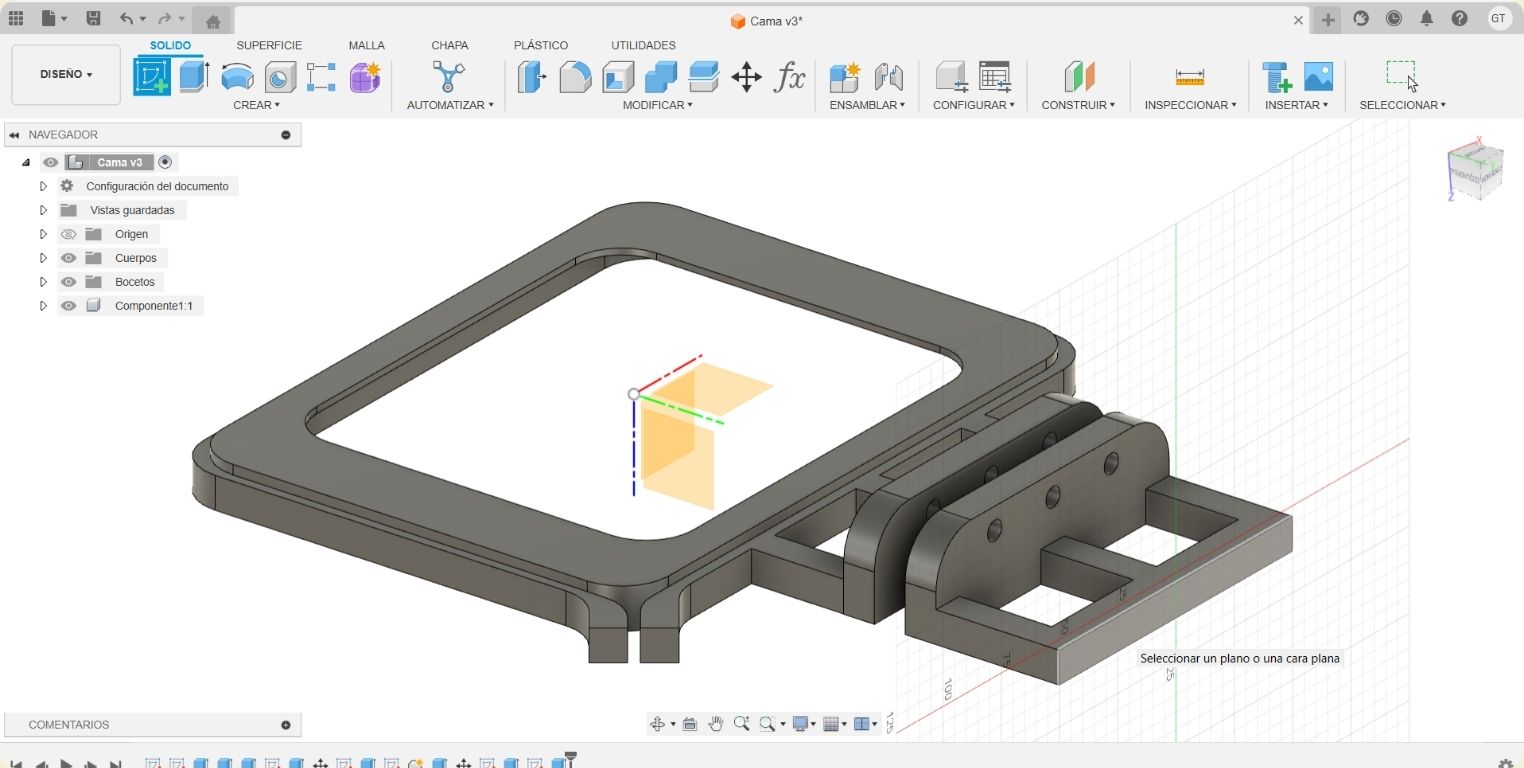Select the Press Pull tool
The width and height of the screenshot is (1524, 768).
pos(531,77)
